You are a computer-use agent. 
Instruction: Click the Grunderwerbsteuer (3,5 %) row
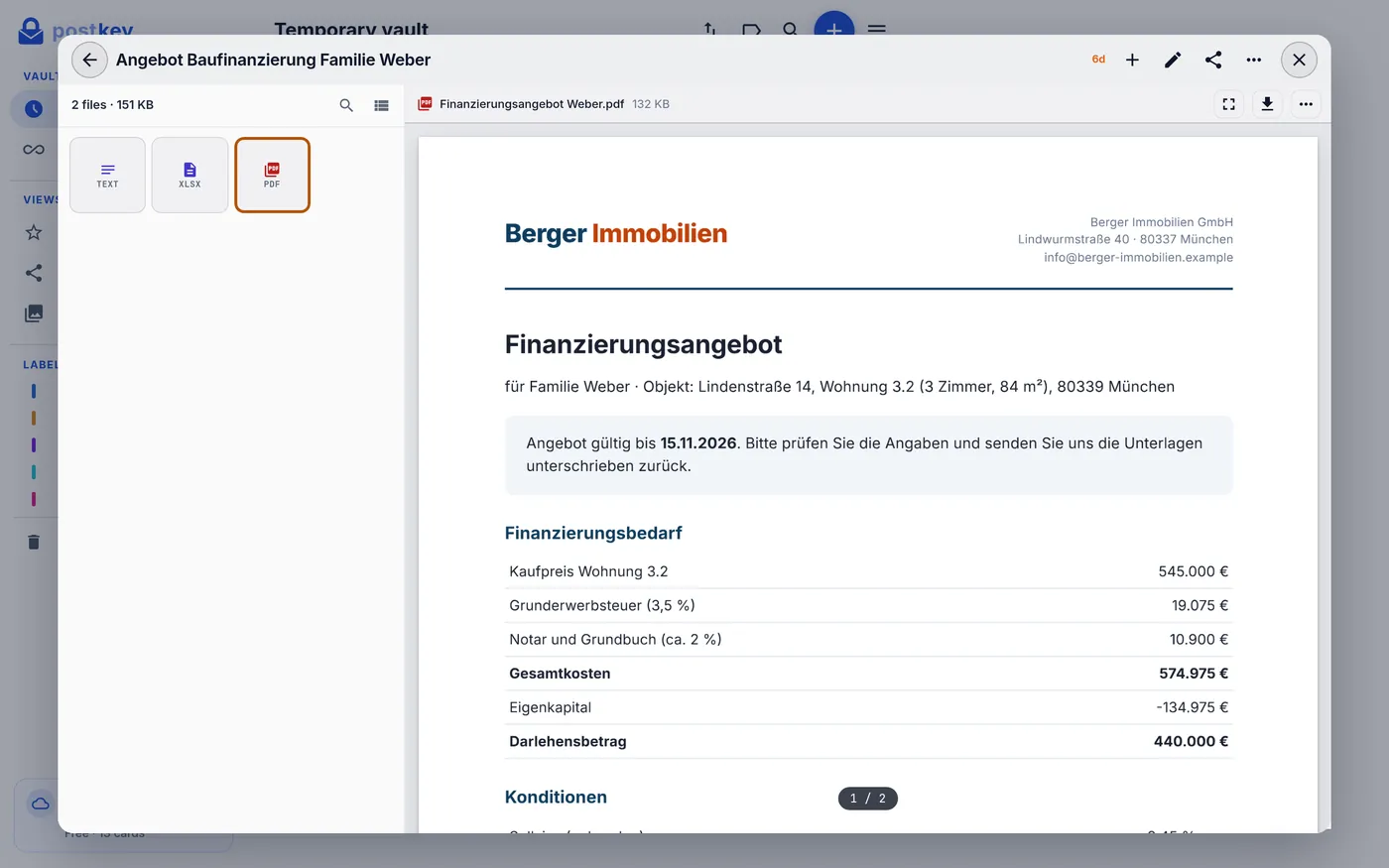[x=868, y=605]
